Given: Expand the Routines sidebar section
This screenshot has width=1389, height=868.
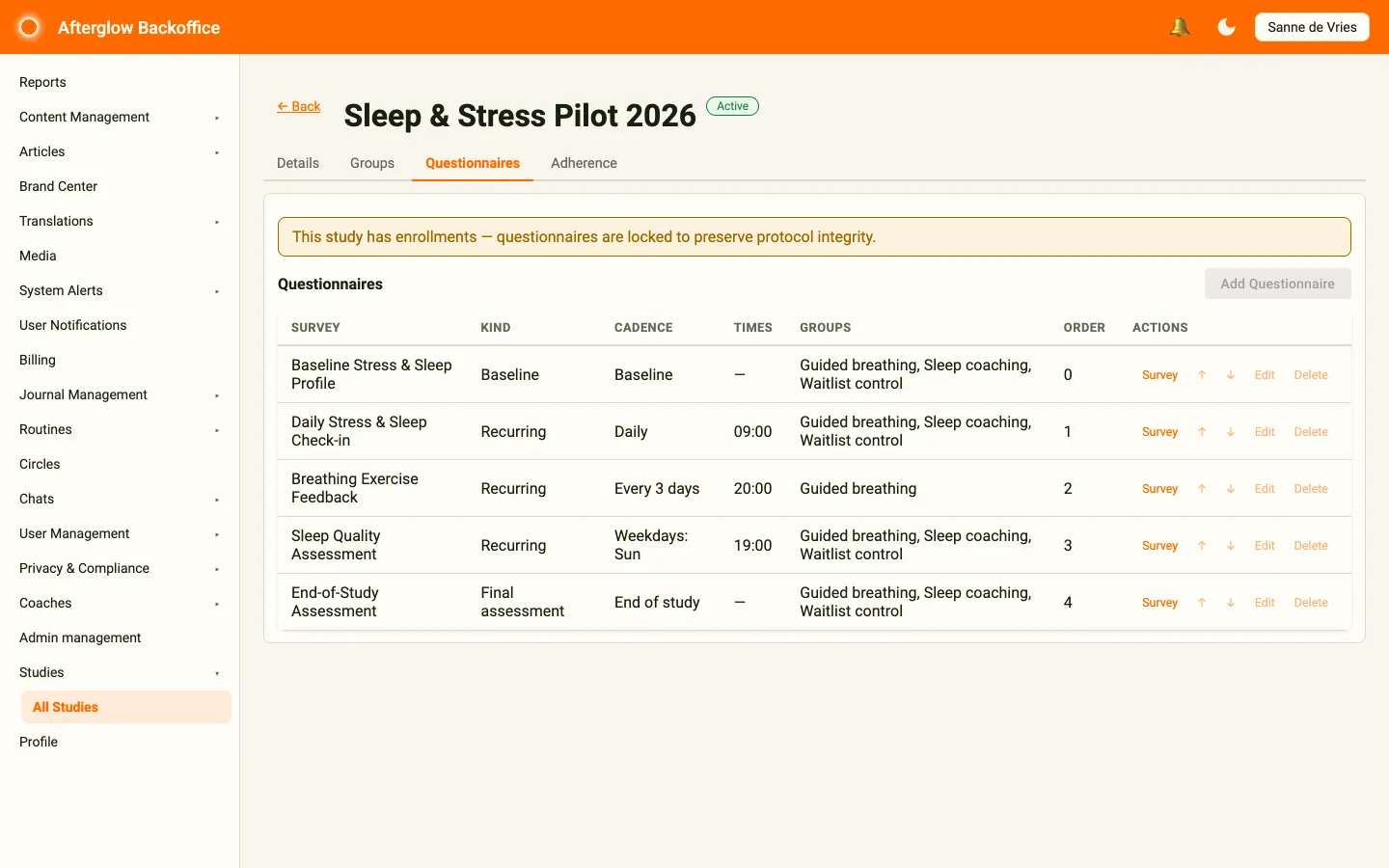Looking at the screenshot, I should pyautogui.click(x=120, y=430).
